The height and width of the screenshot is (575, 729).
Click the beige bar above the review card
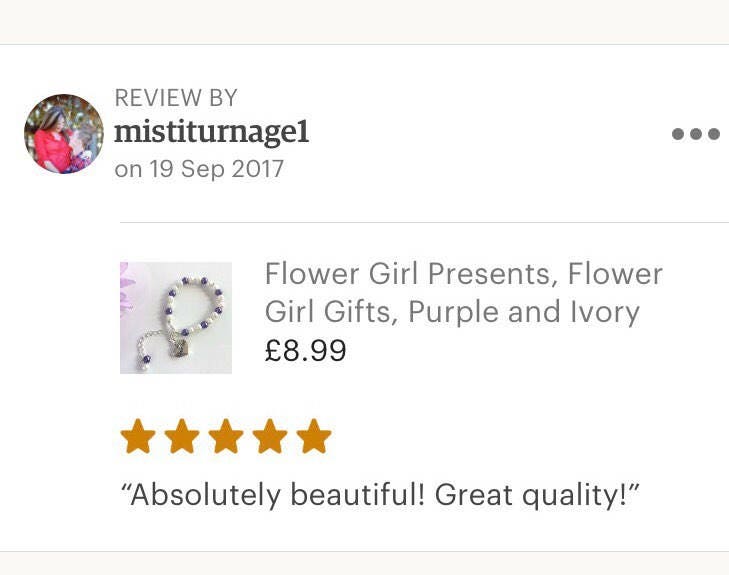(364, 21)
